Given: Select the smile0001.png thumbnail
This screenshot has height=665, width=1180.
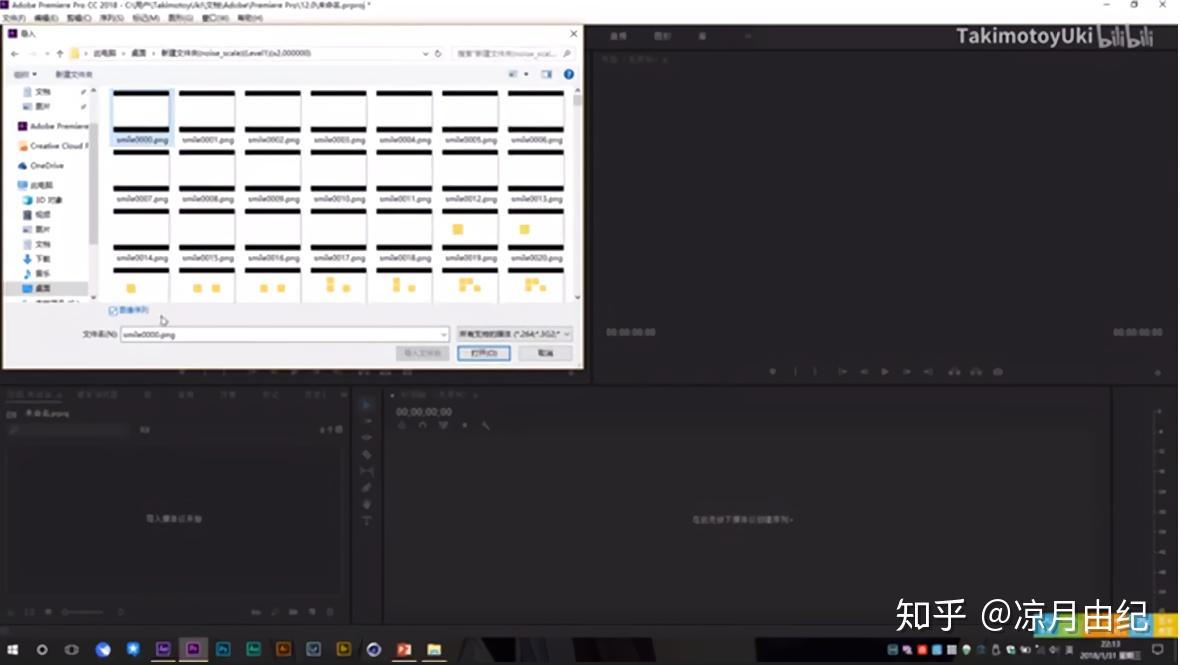Looking at the screenshot, I should 207,117.
